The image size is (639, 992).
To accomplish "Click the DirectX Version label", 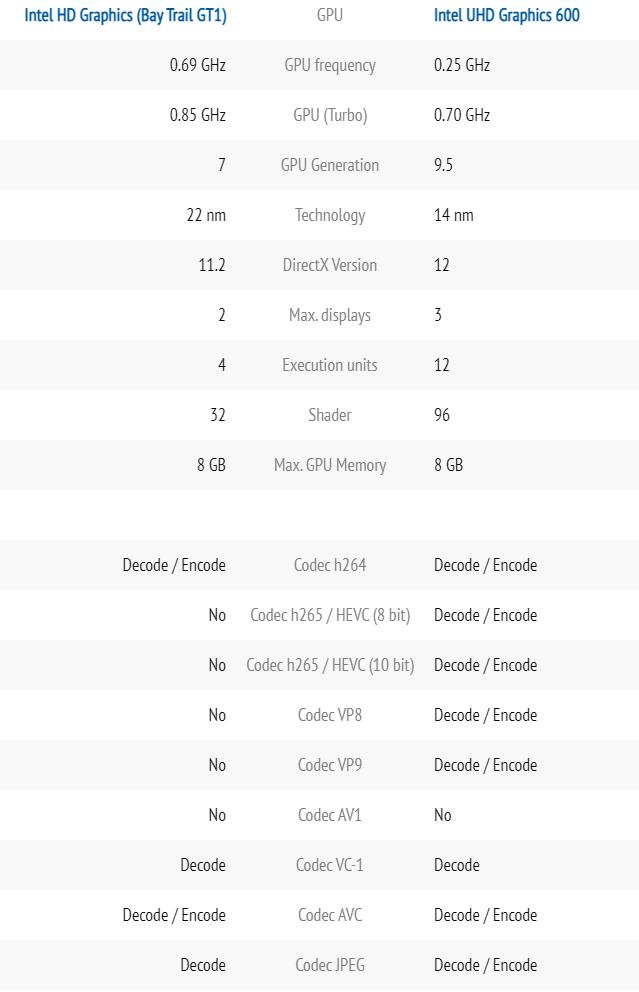I will [330, 265].
